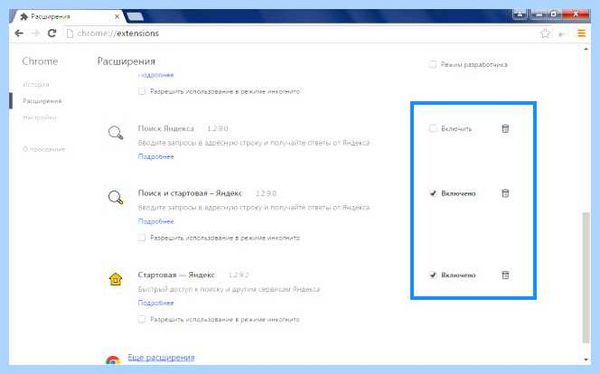Uncheck Включено for Стартовая — Яндекс
The image size is (600, 374).
pyautogui.click(x=433, y=275)
